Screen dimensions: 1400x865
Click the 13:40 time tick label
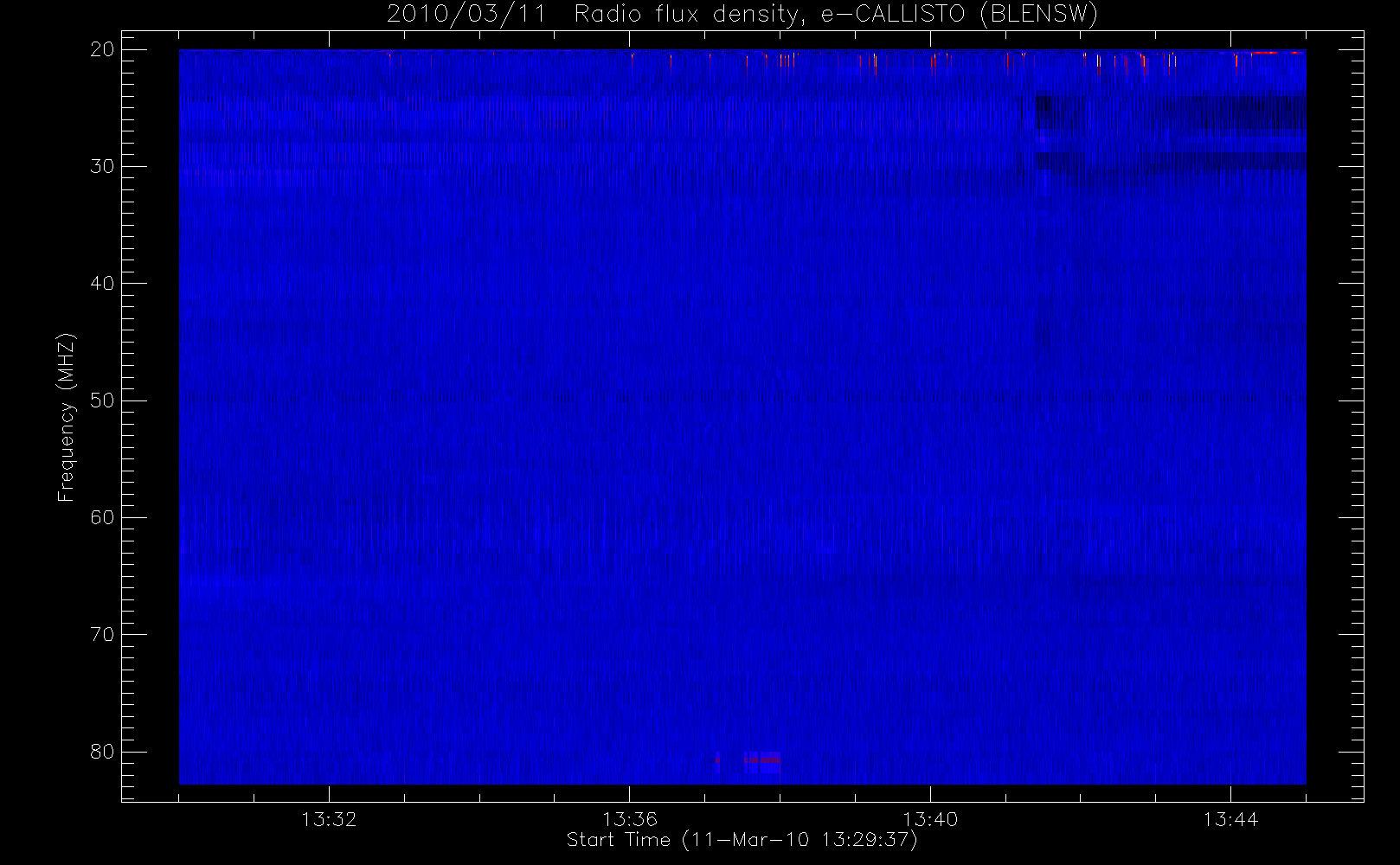(930, 819)
